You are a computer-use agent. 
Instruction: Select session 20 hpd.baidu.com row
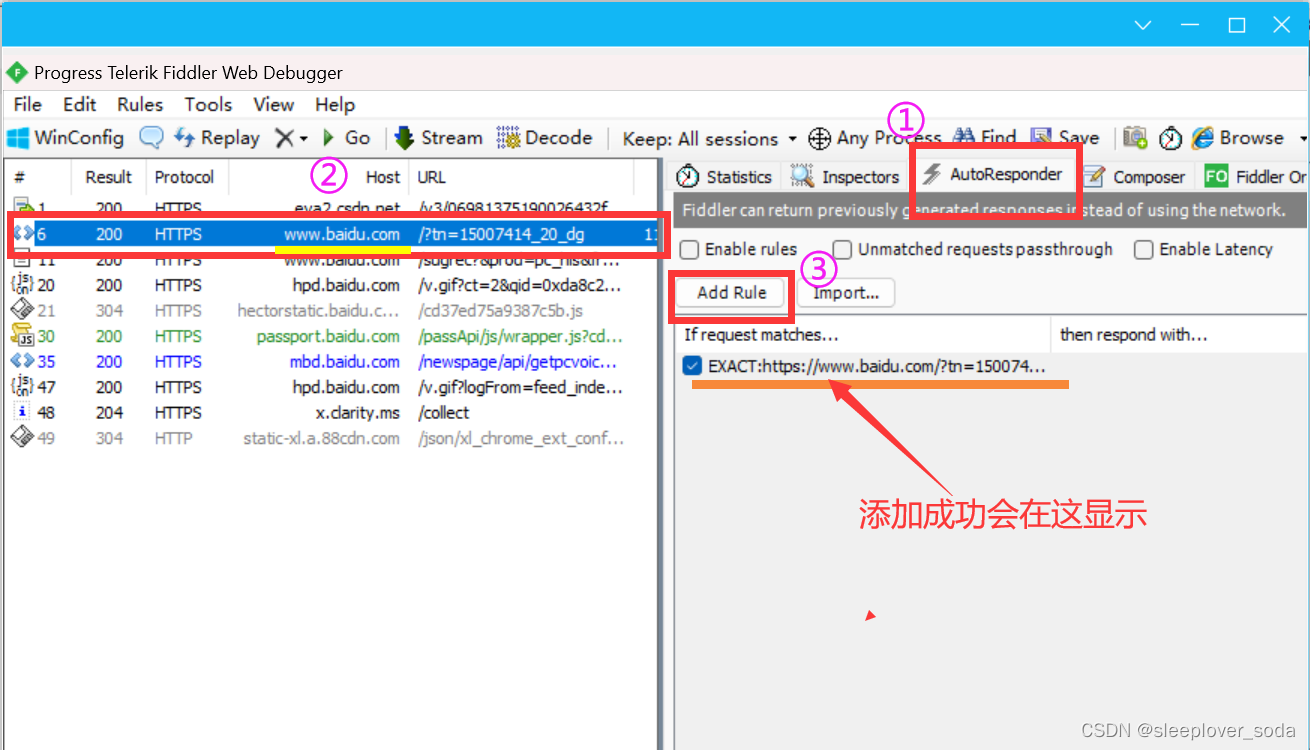pos(332,285)
